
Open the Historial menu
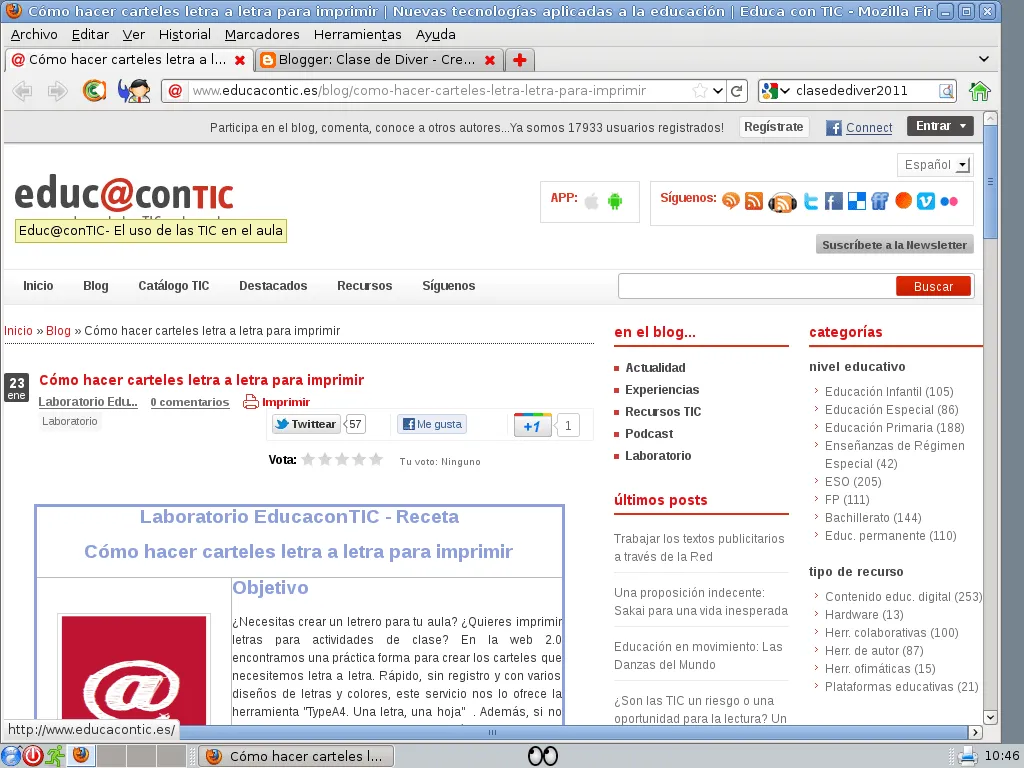(185, 35)
